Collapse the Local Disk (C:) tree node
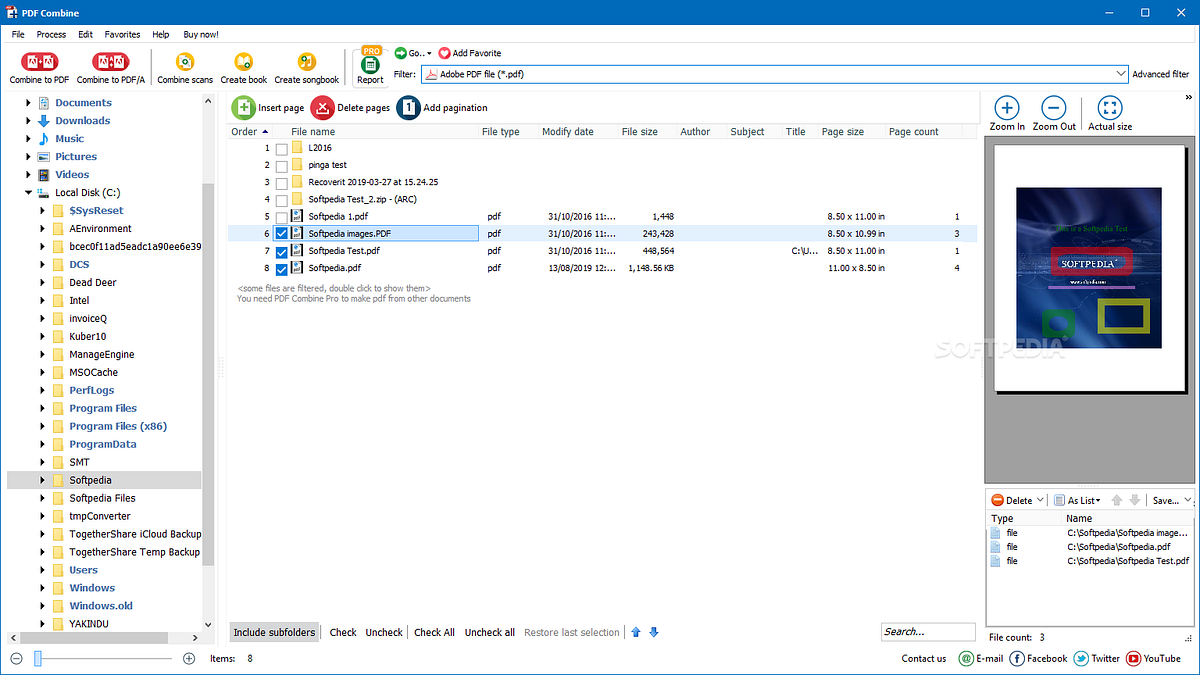 (27, 192)
